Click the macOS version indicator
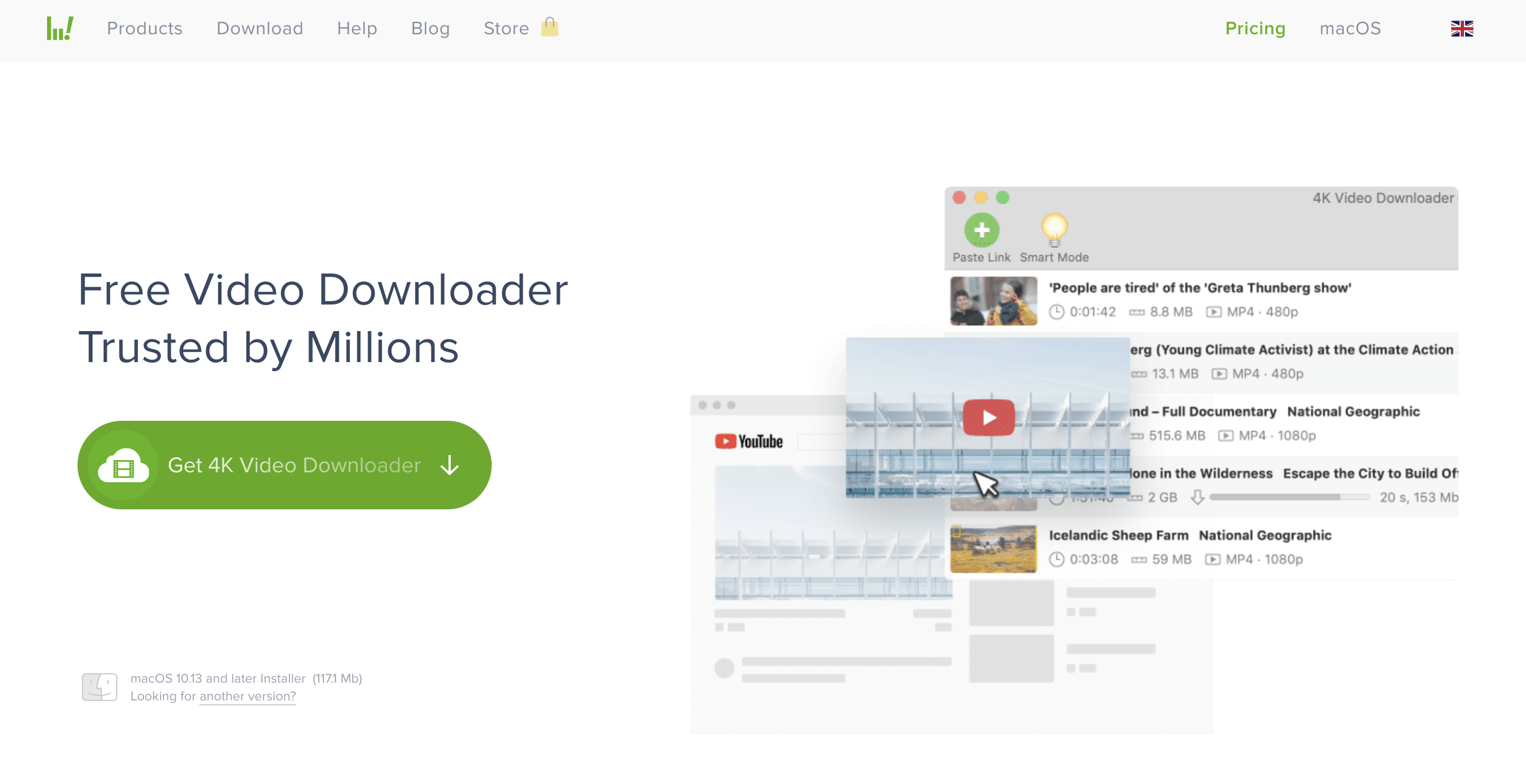This screenshot has height=784, width=1526. point(1349,28)
